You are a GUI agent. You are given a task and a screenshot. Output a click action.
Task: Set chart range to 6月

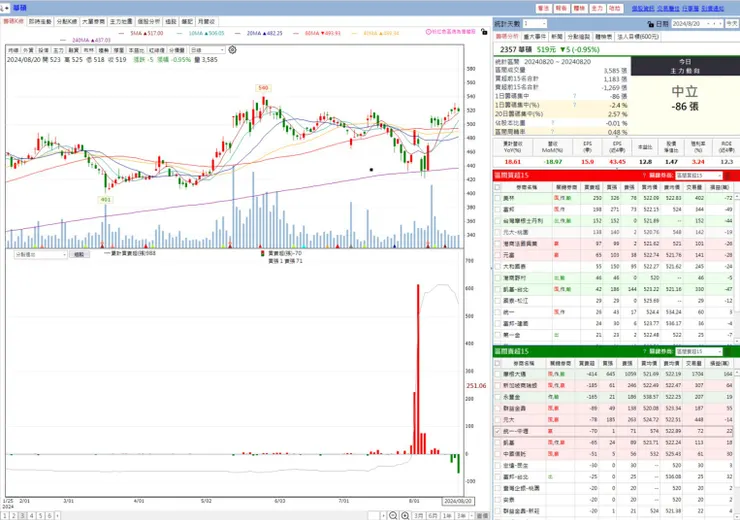tap(433, 516)
